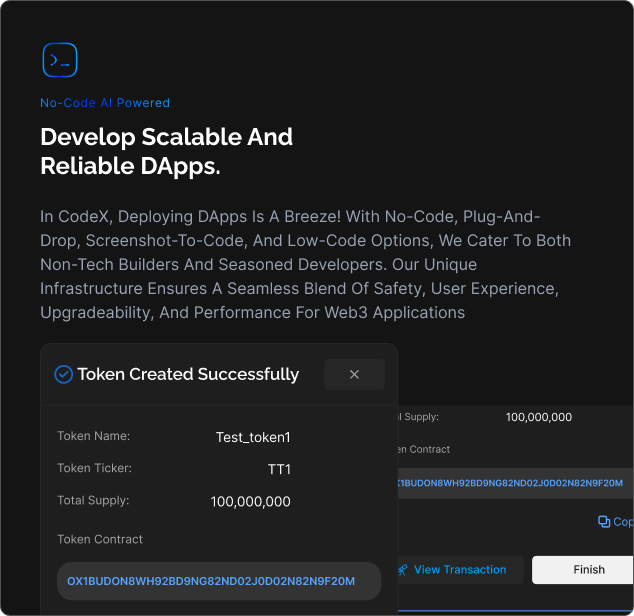Click the Token Contract label in front dialog
This screenshot has height=616, width=634.
tap(100, 539)
